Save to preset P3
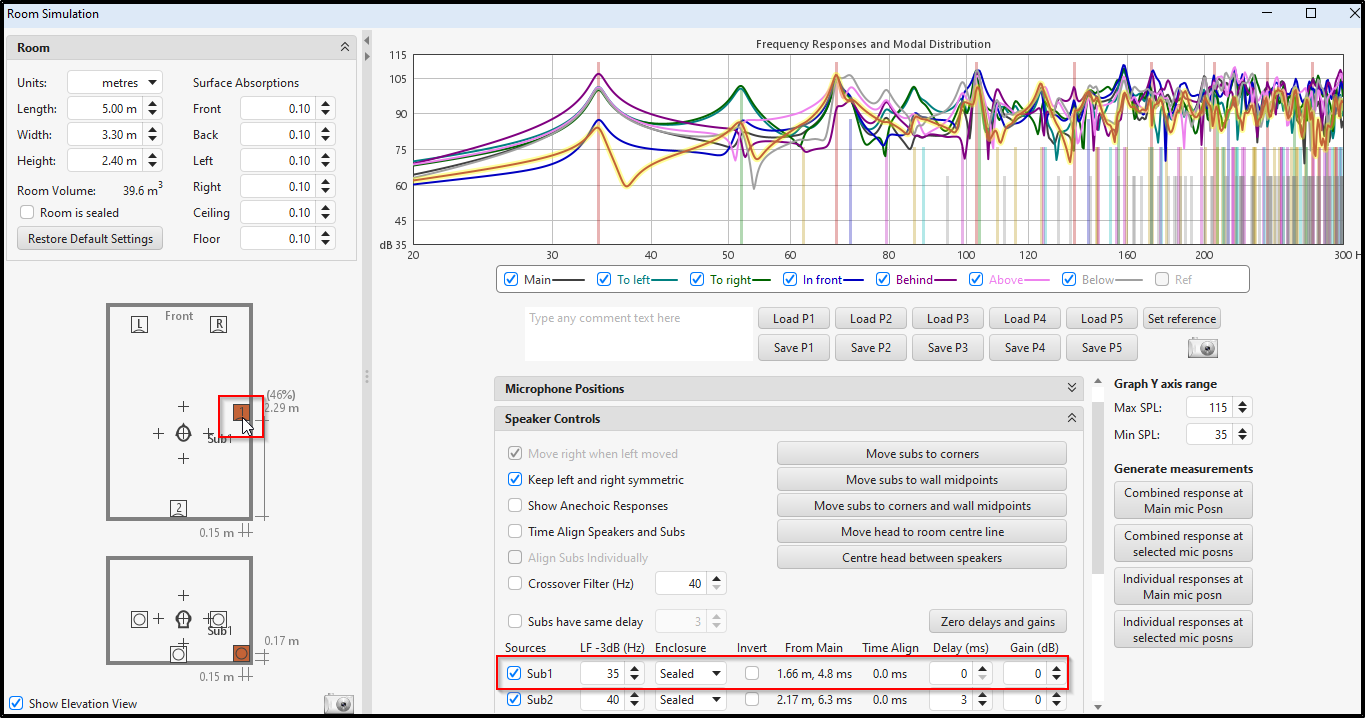1365x718 pixels. 948,347
